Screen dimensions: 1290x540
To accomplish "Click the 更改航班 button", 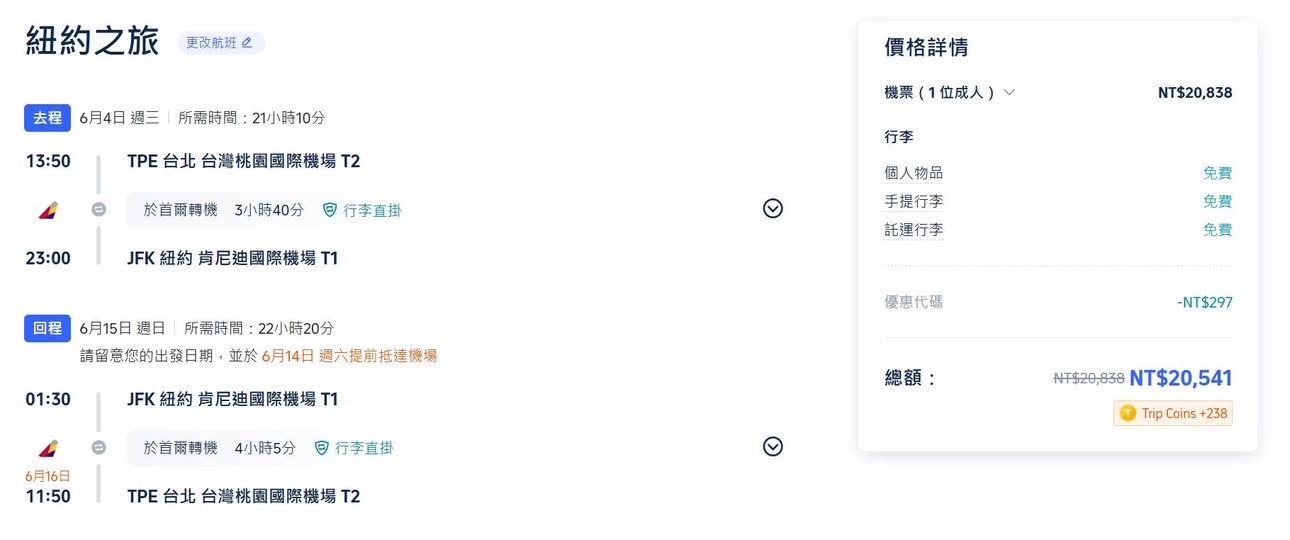I will coord(220,43).
